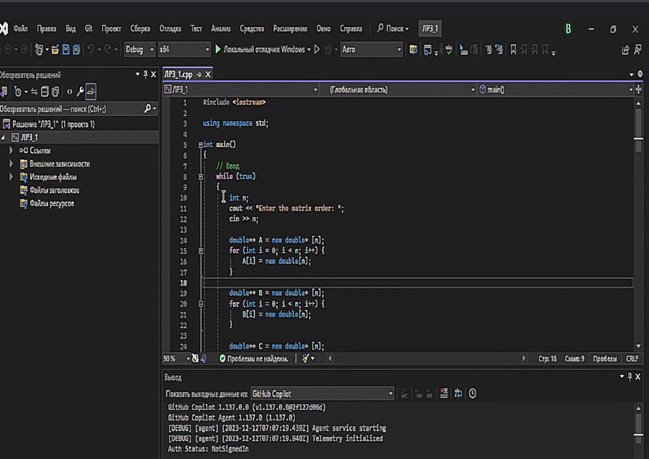The width and height of the screenshot is (649, 459).
Task: Click the search magnifier in Solution Explorer
Action: 149,108
